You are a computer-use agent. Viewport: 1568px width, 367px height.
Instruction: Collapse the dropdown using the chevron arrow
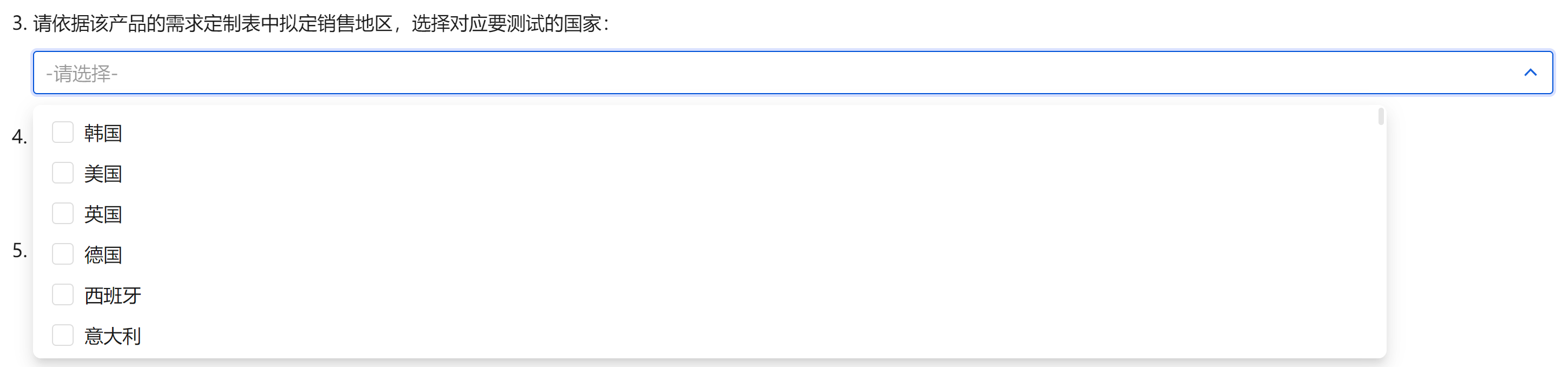(x=1530, y=73)
